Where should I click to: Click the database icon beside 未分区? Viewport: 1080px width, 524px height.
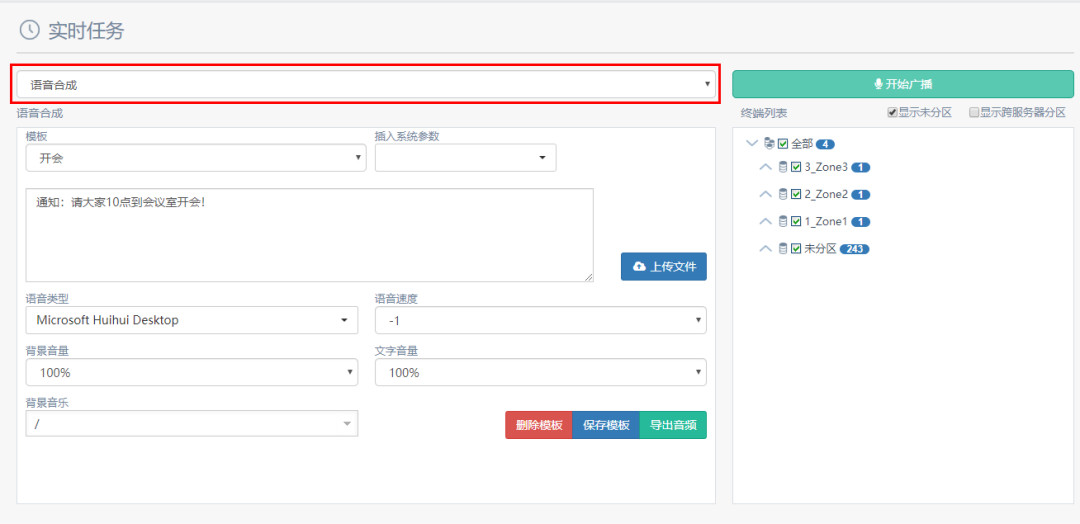[783, 248]
